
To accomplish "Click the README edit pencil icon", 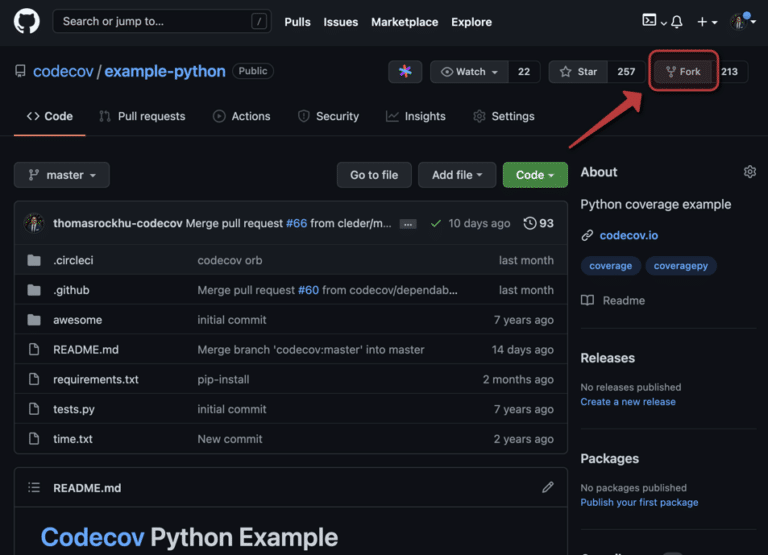I will 548,487.
